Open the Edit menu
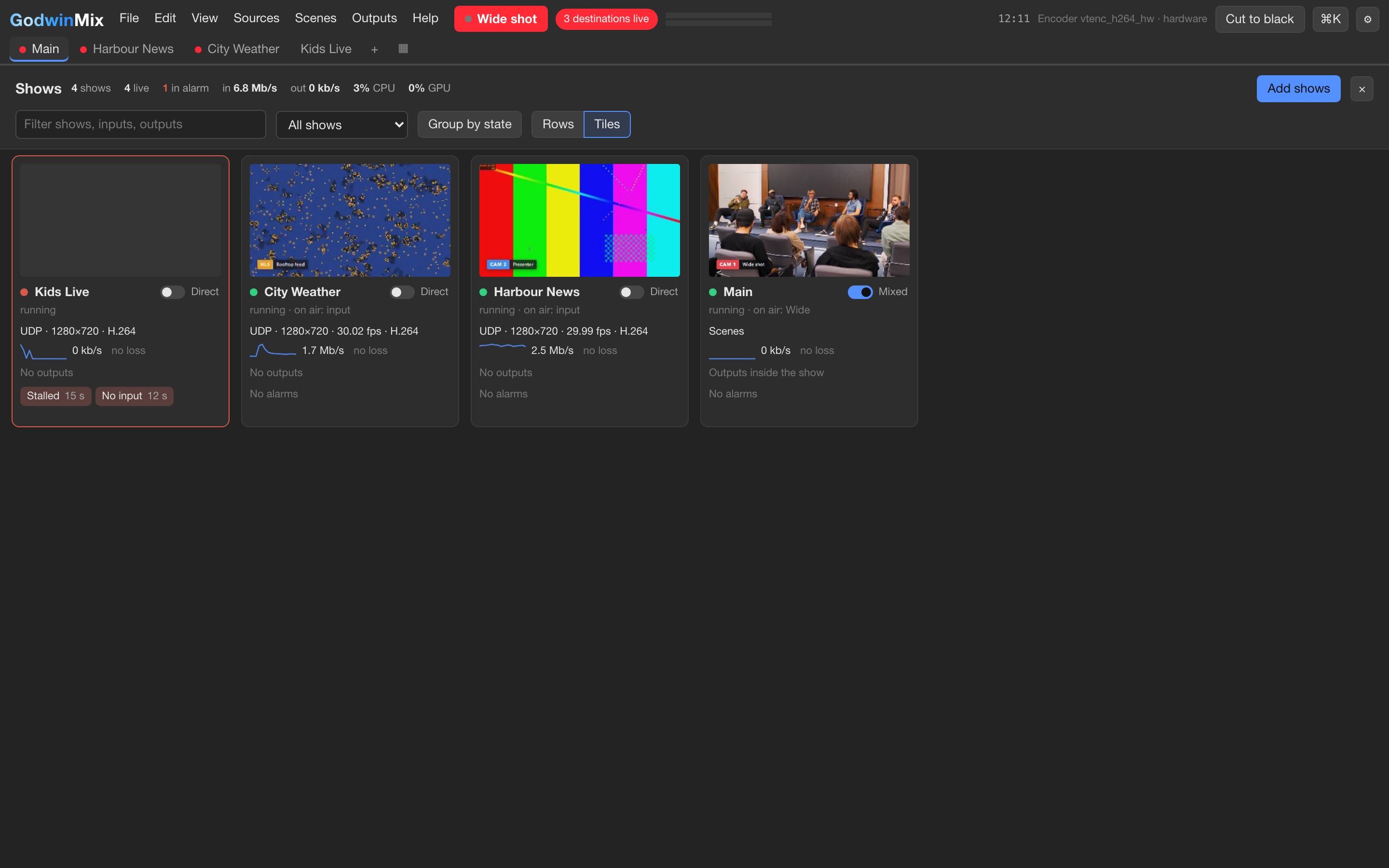1389x868 pixels. click(x=165, y=18)
